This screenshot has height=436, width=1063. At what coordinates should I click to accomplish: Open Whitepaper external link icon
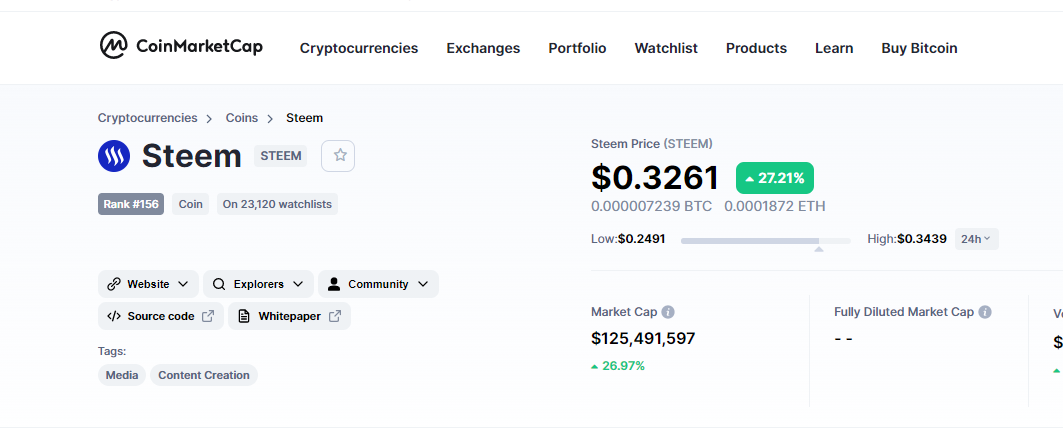point(335,316)
